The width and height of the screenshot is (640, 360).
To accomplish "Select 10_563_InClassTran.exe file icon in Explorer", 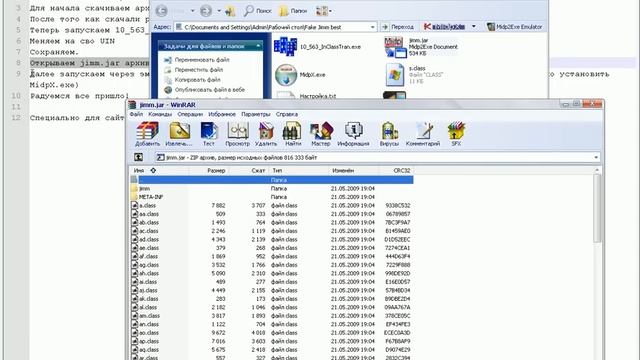I will [285, 47].
